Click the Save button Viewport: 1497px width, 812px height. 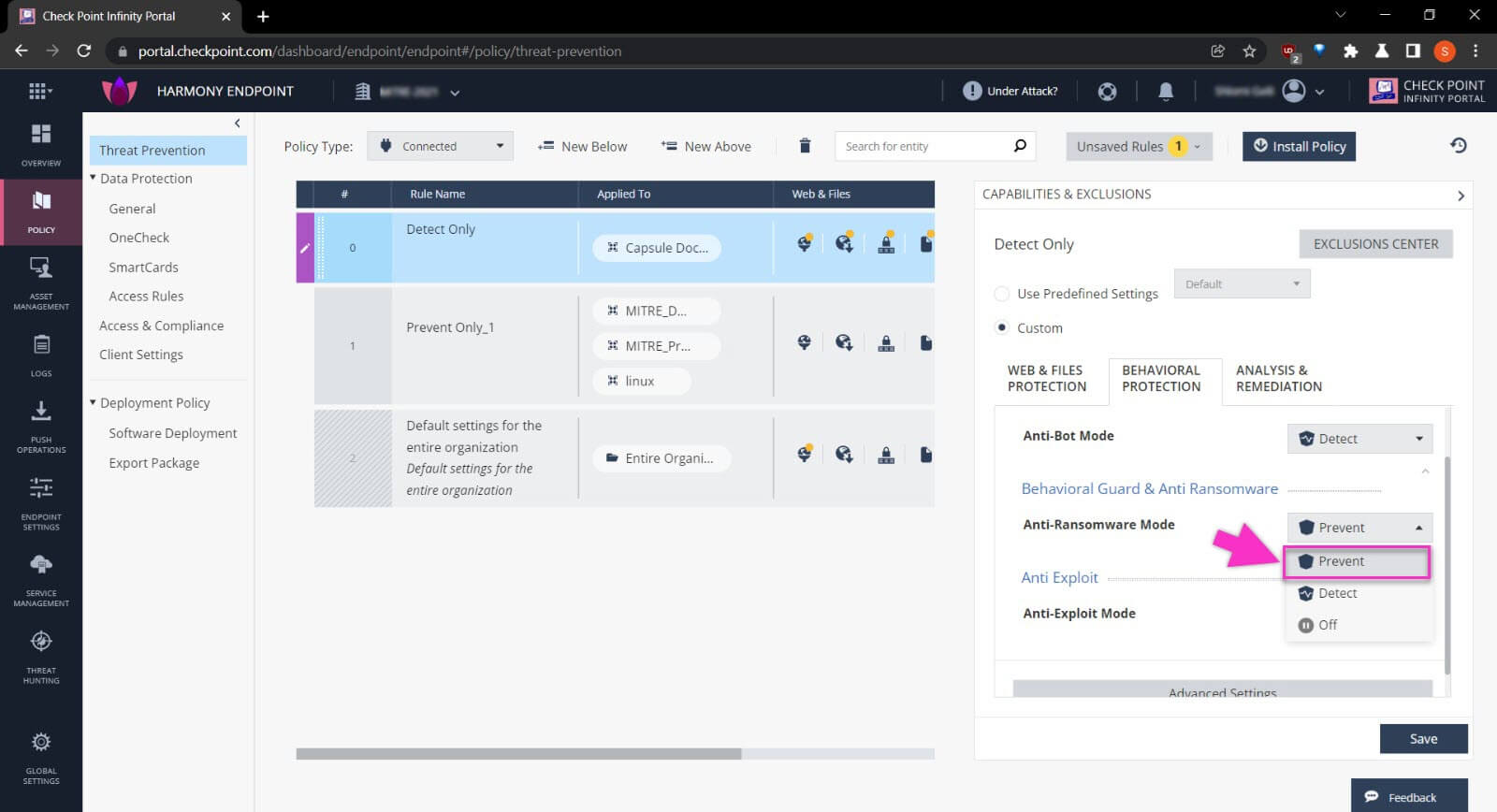(1423, 738)
